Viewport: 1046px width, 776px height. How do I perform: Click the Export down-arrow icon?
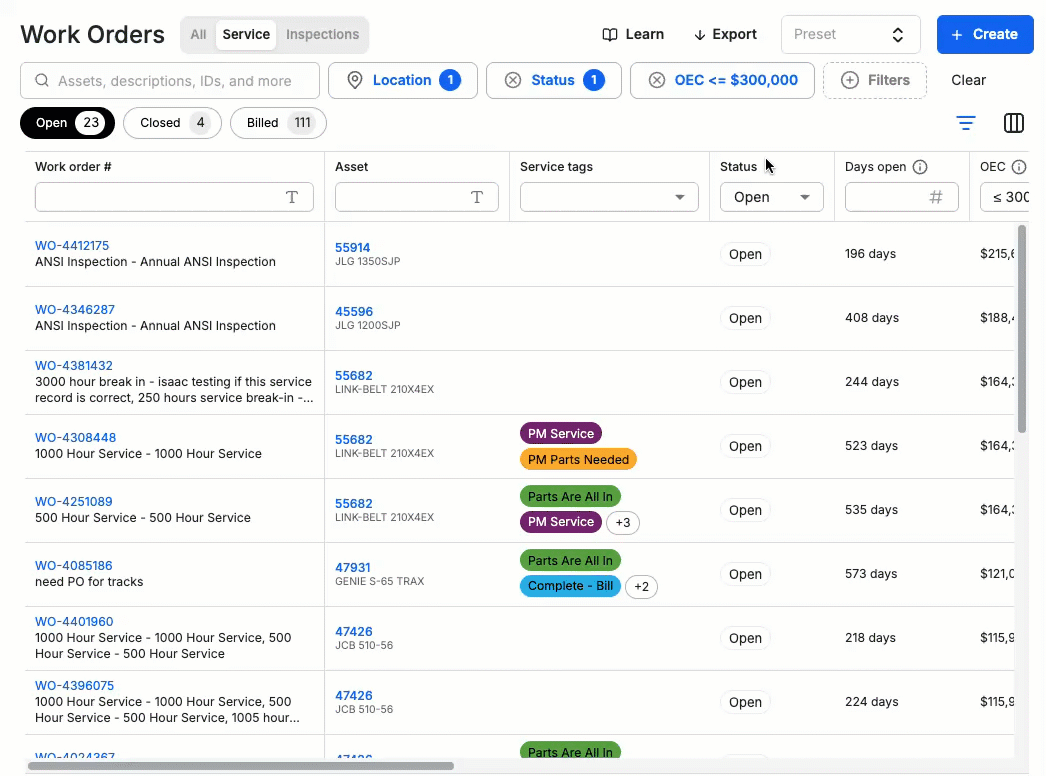click(x=699, y=35)
